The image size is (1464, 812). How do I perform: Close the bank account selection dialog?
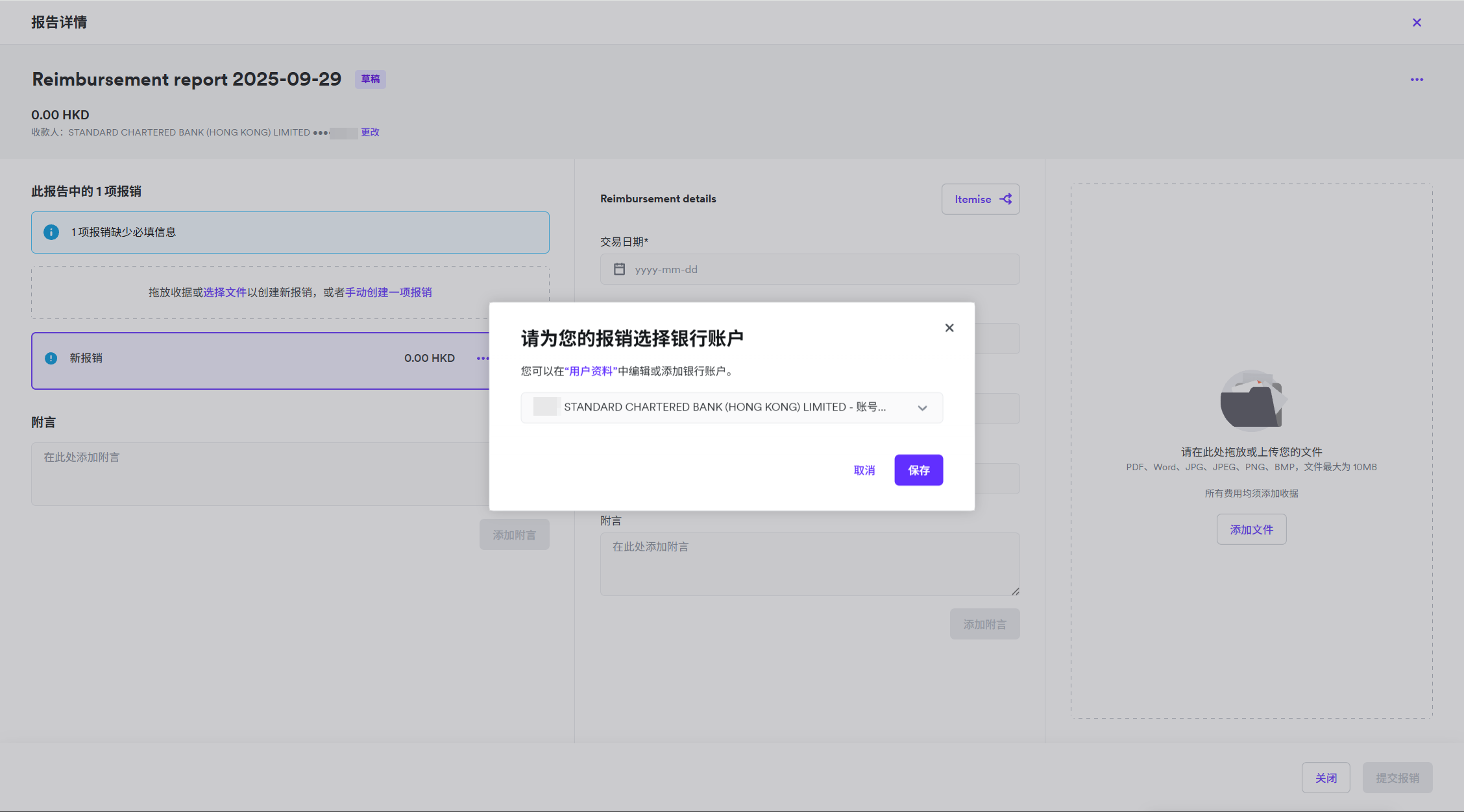tap(949, 328)
